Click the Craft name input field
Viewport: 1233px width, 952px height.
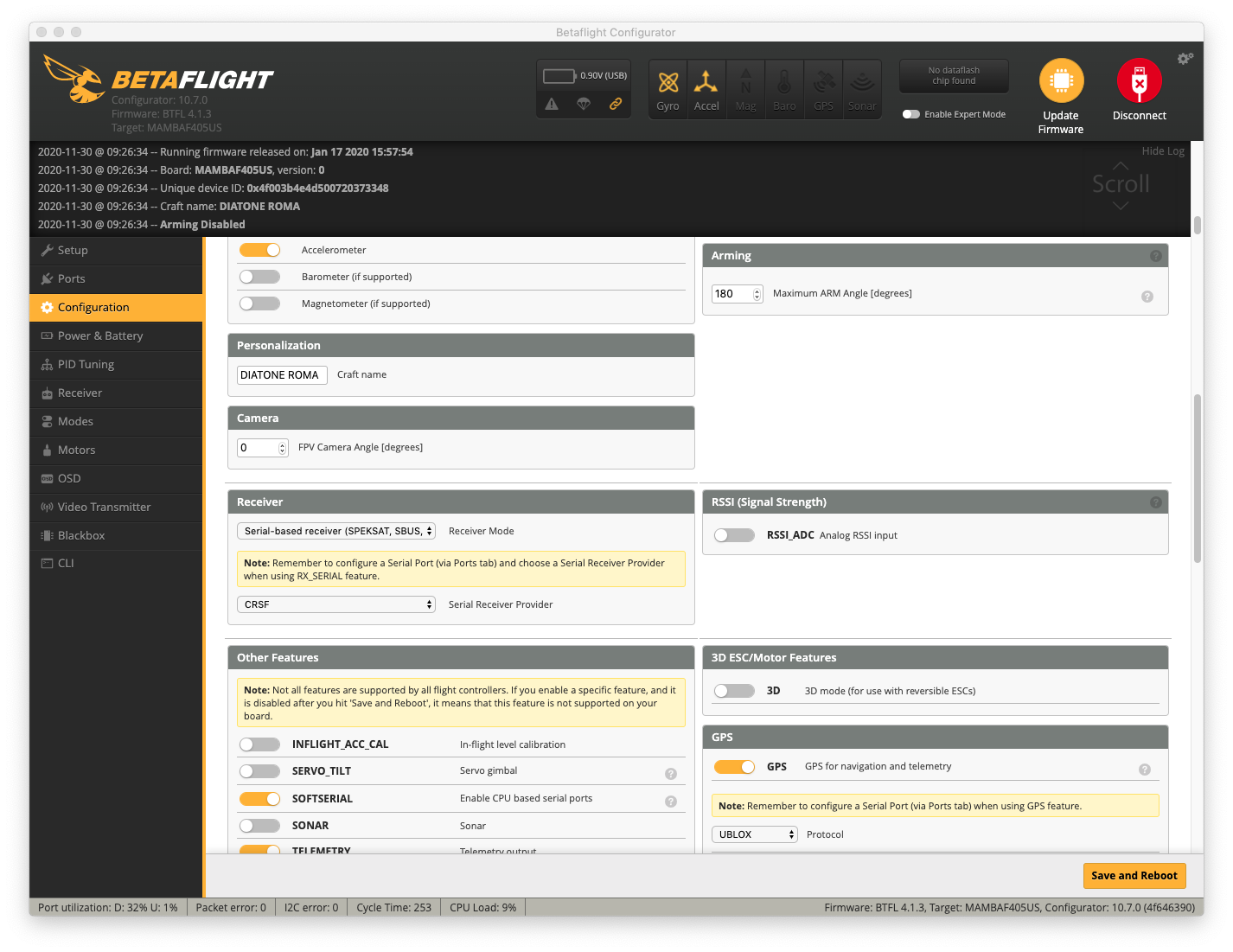click(282, 375)
